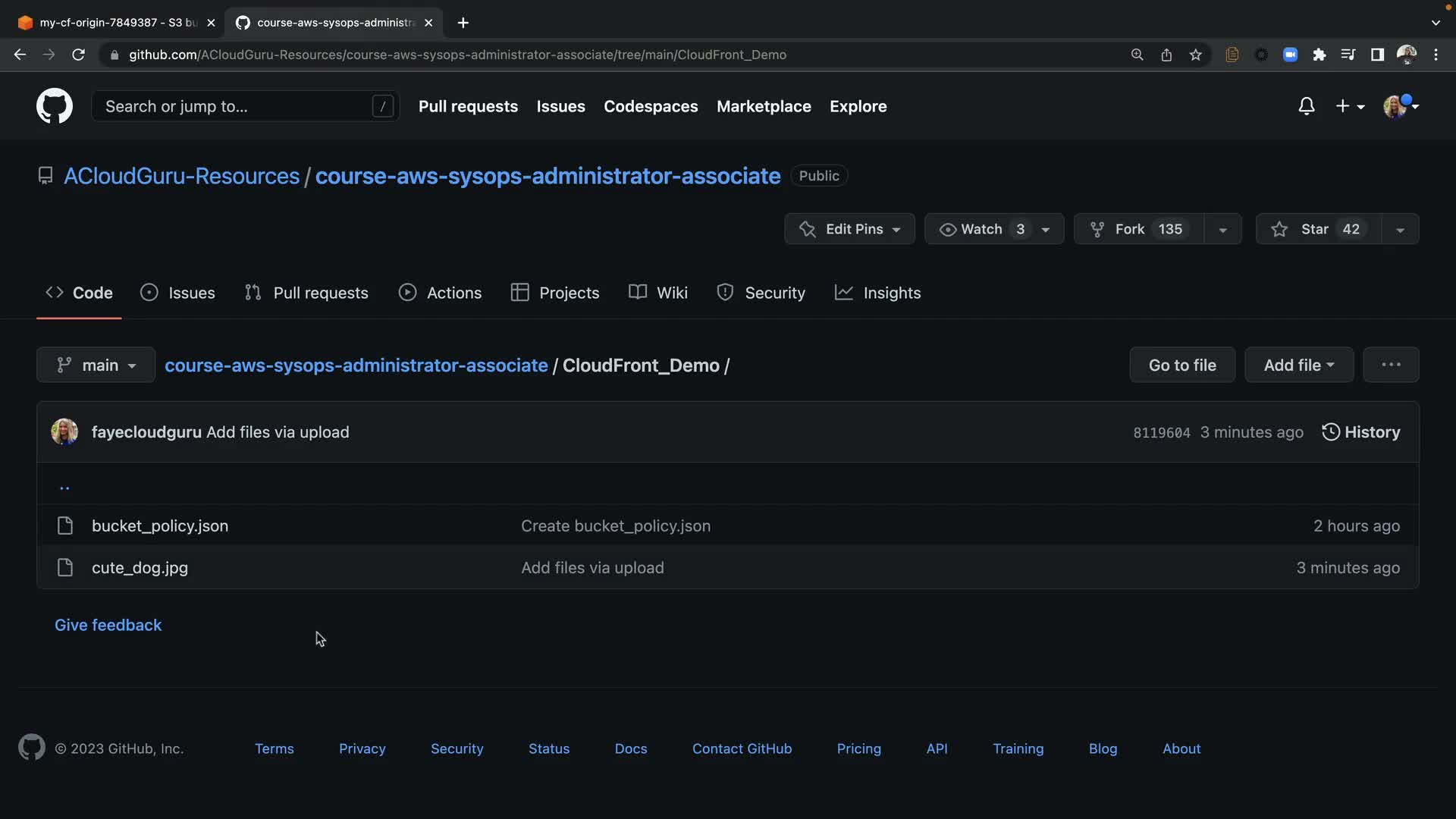Click the bucket_policy.json file icon
Screen dimensions: 1456x819
tap(65, 526)
